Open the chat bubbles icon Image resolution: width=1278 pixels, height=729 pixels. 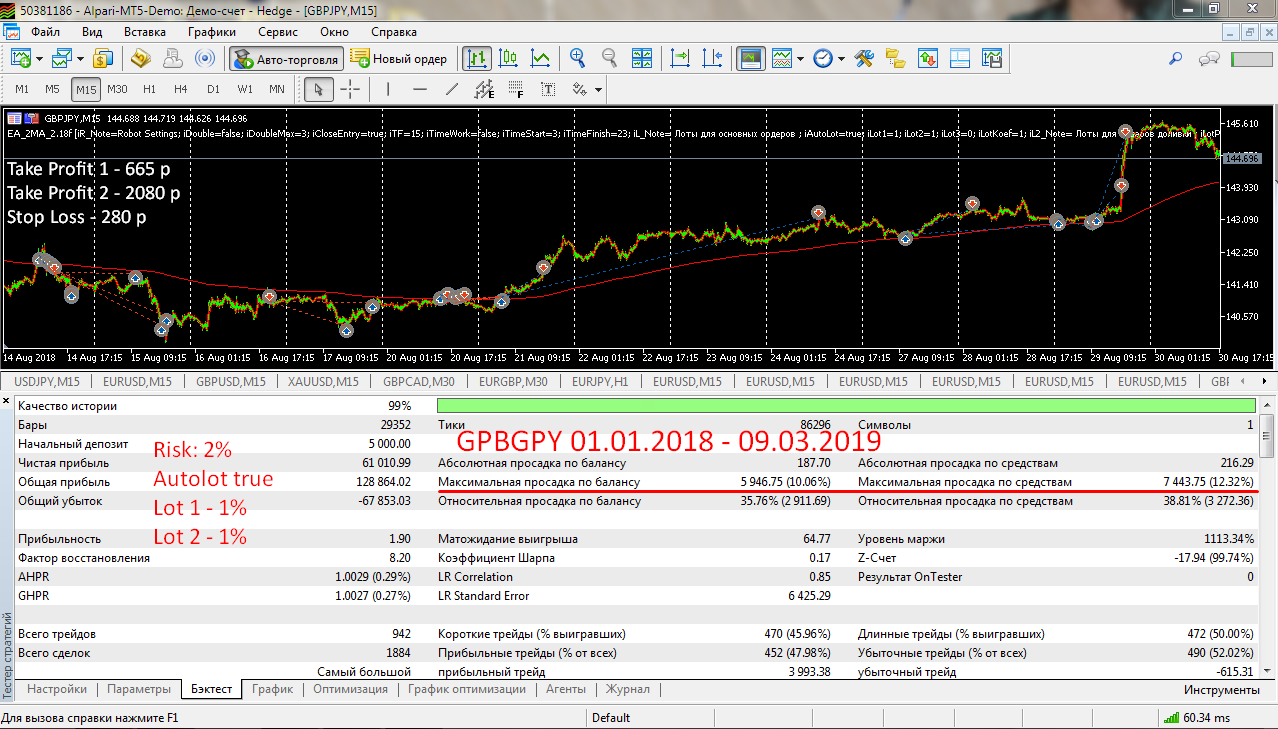[1209, 58]
